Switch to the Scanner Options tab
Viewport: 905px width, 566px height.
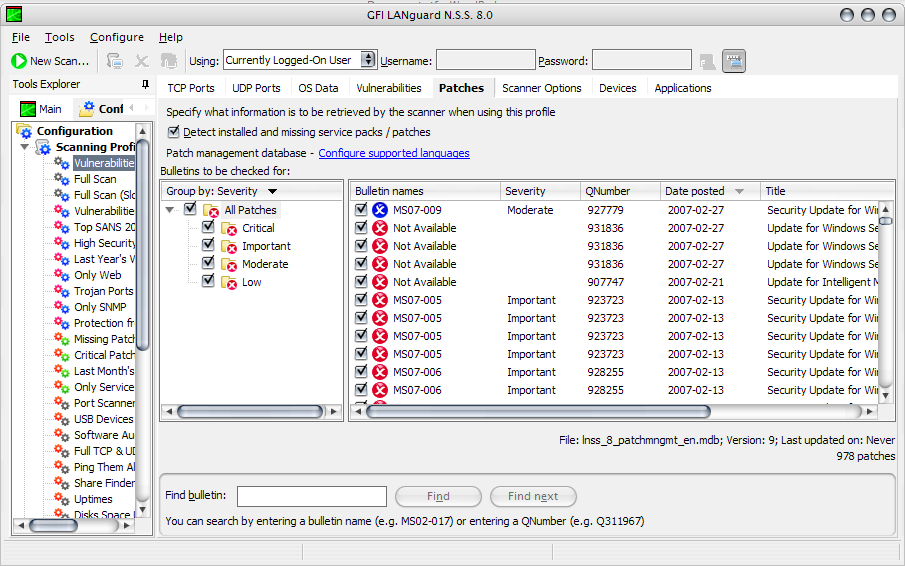tap(541, 88)
